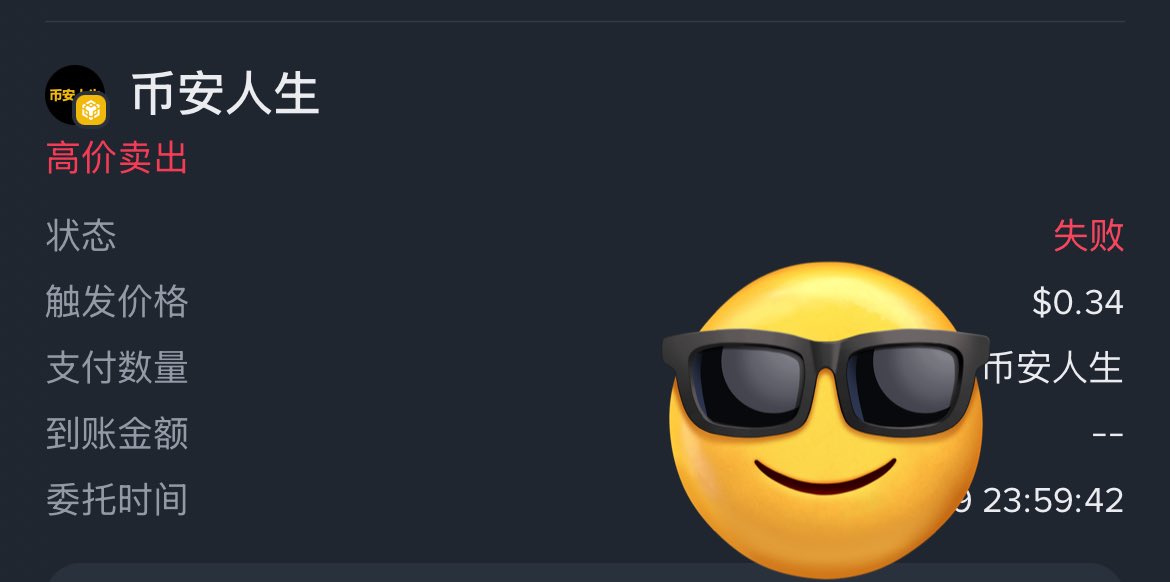This screenshot has width=1170, height=582.
Task: Tap the red 失败 status value
Action: pyautogui.click(x=1088, y=236)
